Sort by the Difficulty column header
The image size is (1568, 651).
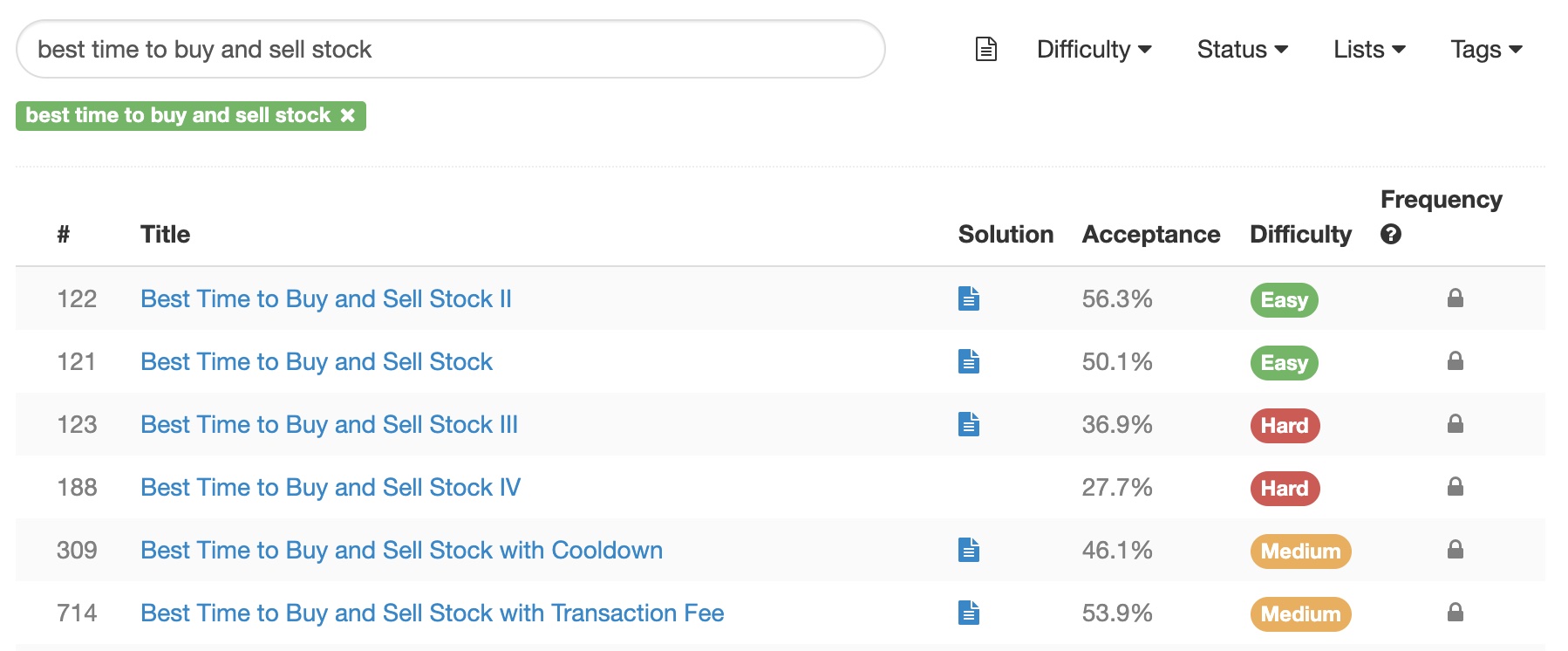coord(1300,234)
